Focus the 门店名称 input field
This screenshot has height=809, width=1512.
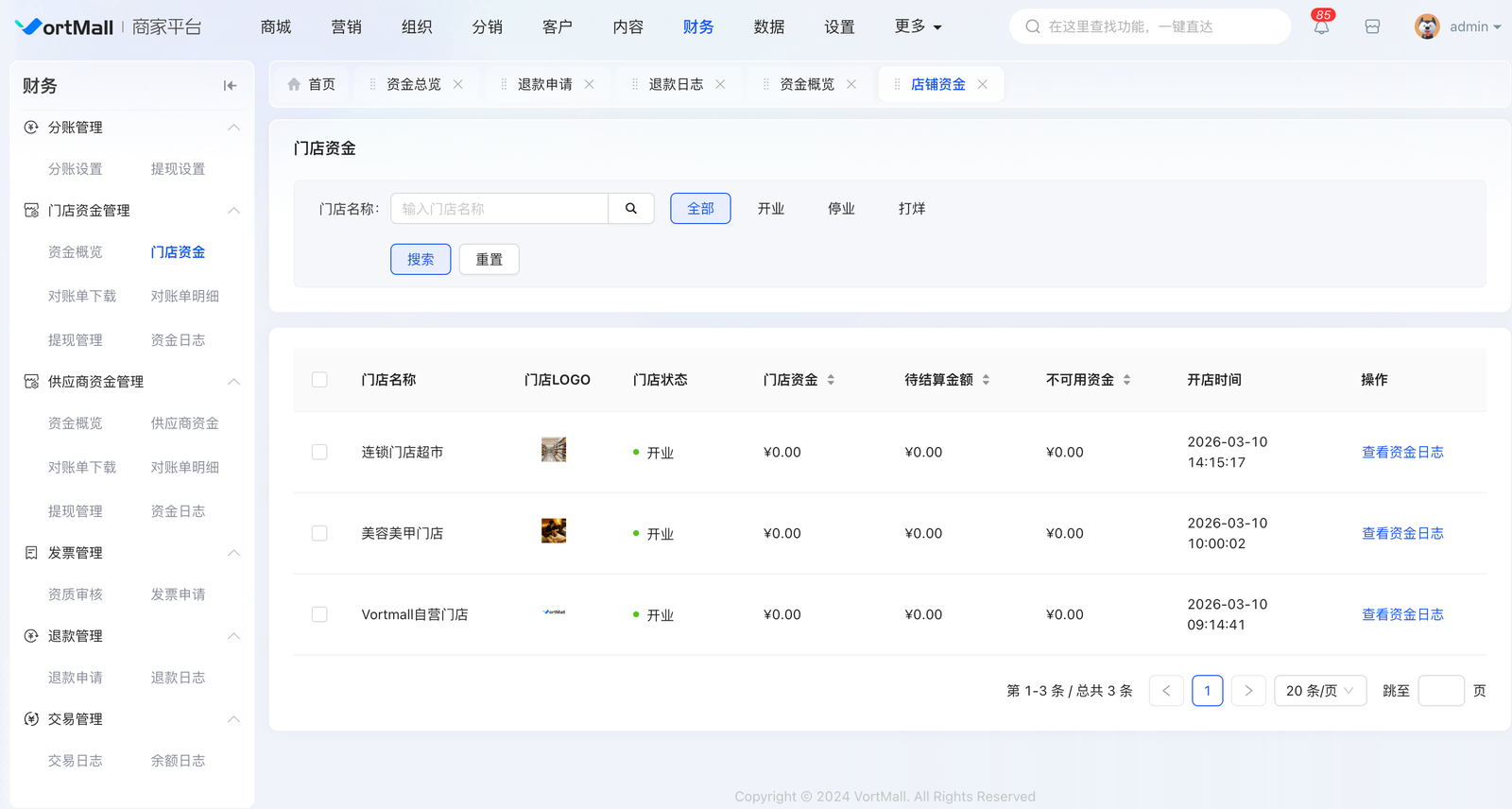(x=499, y=209)
